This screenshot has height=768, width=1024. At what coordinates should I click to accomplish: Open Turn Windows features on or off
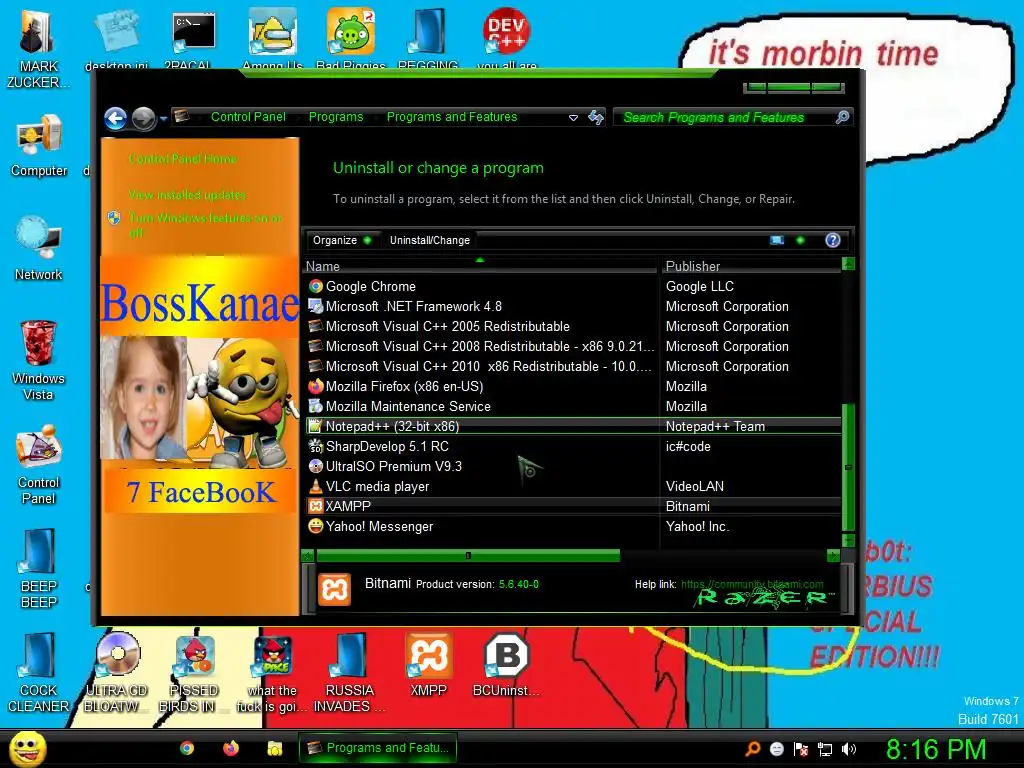point(205,225)
